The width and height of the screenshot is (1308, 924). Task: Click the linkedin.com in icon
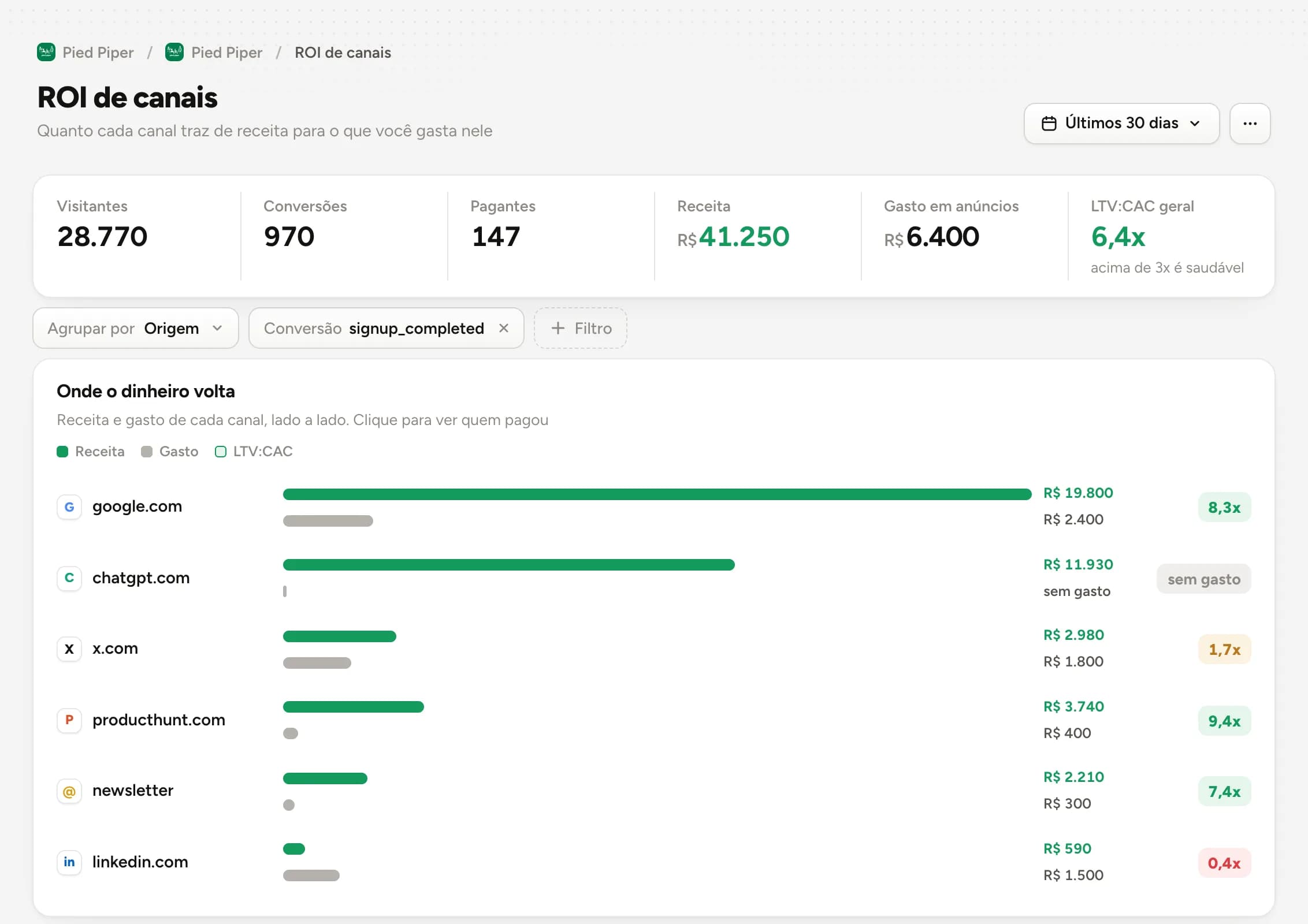click(69, 862)
